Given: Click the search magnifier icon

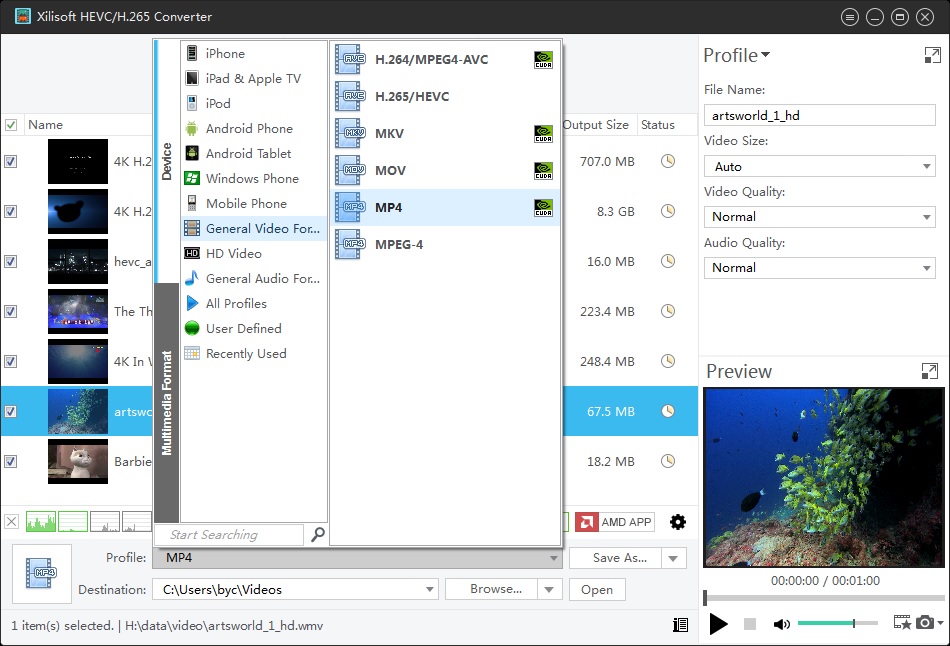Looking at the screenshot, I should click(x=317, y=534).
